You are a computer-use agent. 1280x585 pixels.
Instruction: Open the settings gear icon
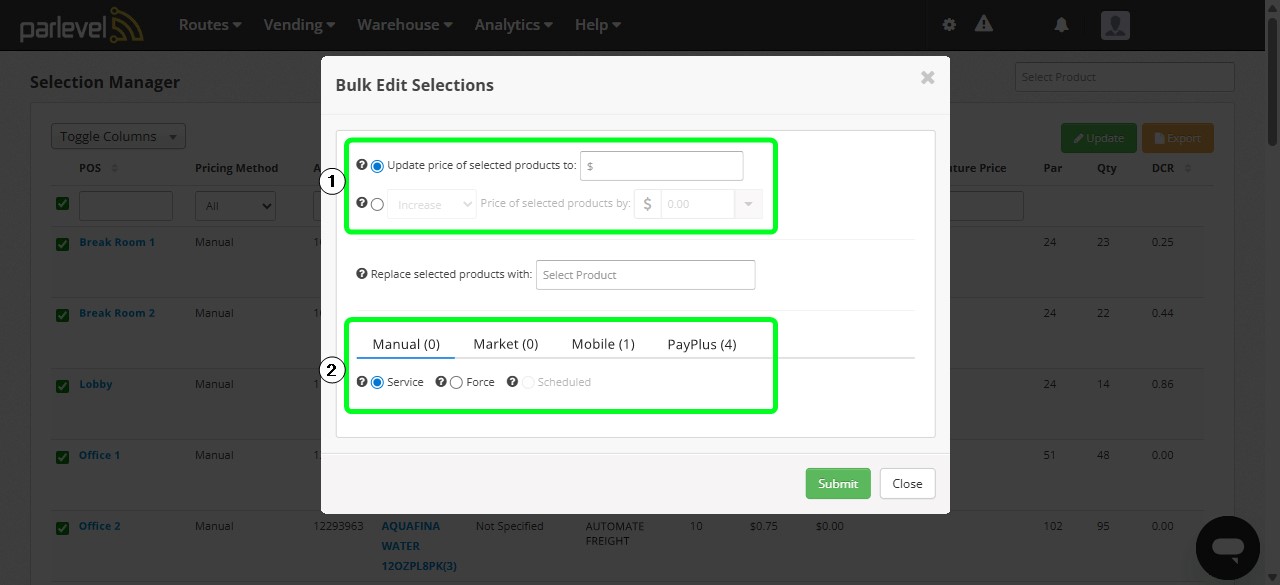[948, 24]
